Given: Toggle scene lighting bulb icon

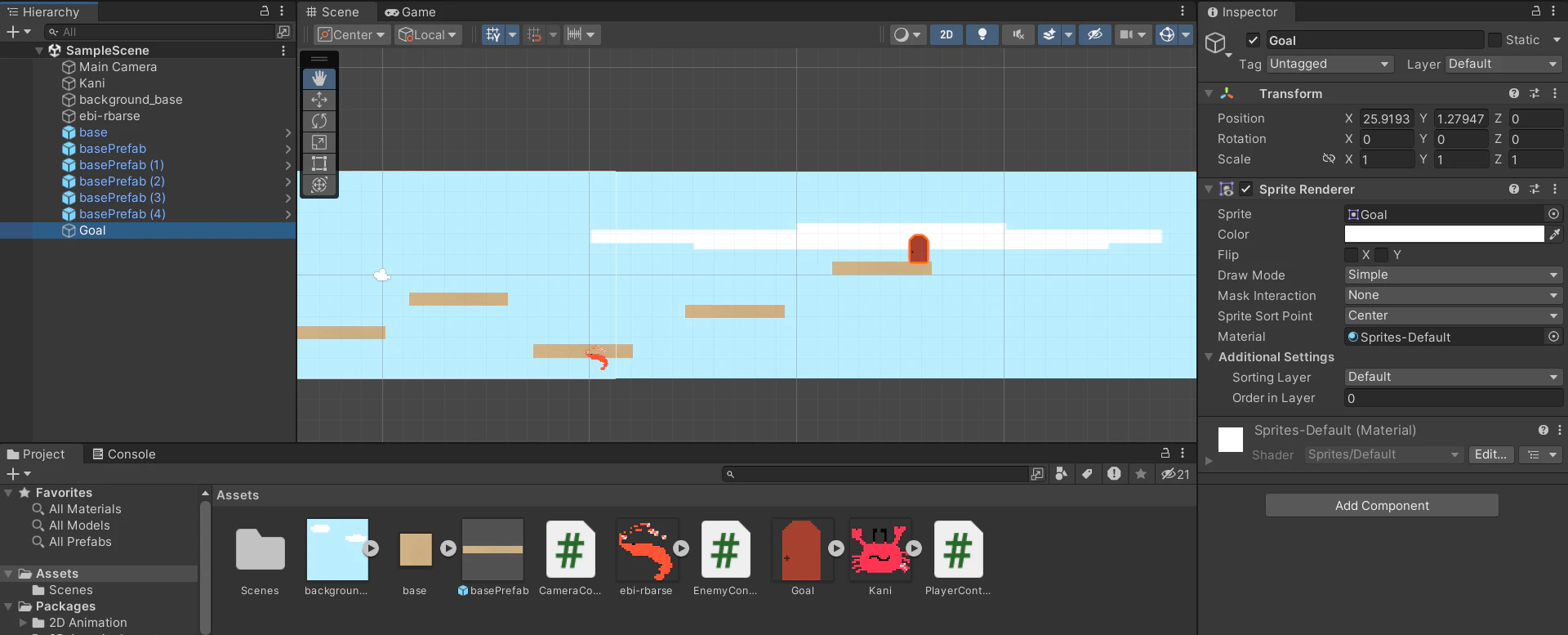Looking at the screenshot, I should pyautogui.click(x=982, y=34).
